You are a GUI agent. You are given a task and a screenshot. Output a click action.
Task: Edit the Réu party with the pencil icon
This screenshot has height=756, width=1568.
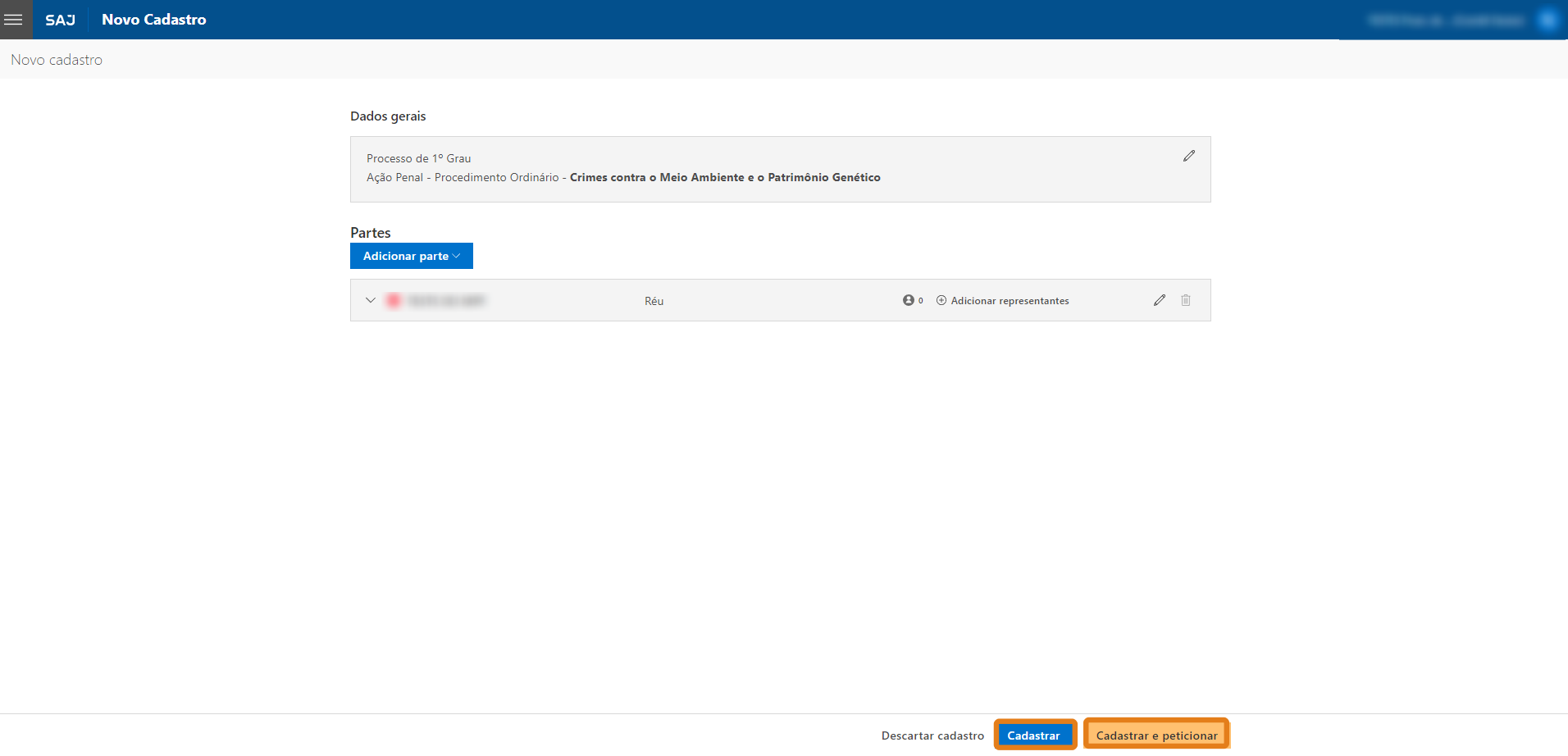(x=1159, y=300)
